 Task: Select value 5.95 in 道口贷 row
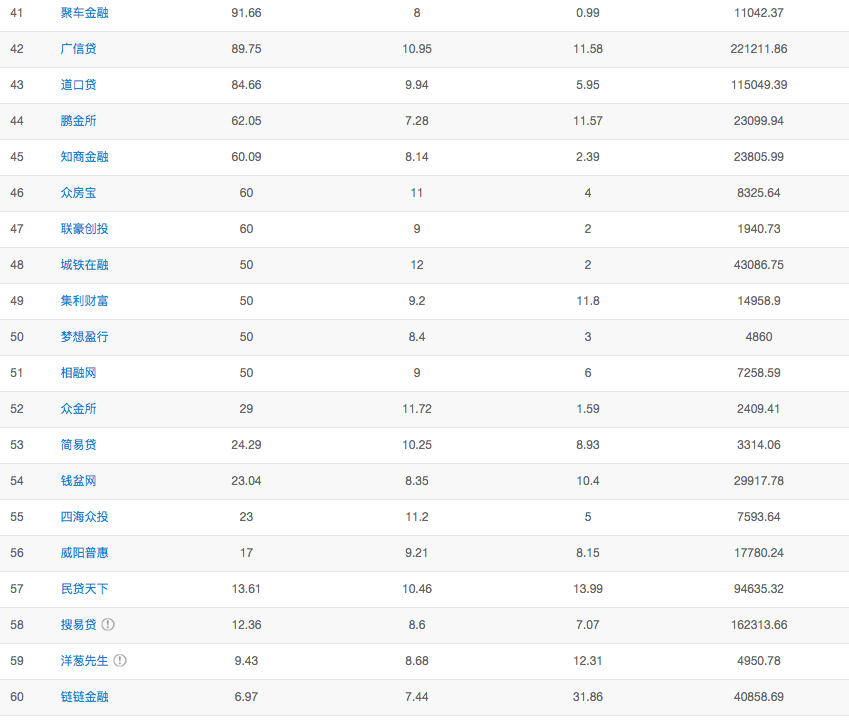(x=588, y=84)
